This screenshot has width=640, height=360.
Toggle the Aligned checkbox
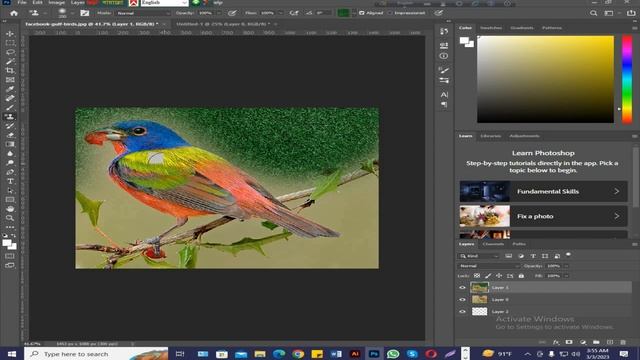pos(362,13)
